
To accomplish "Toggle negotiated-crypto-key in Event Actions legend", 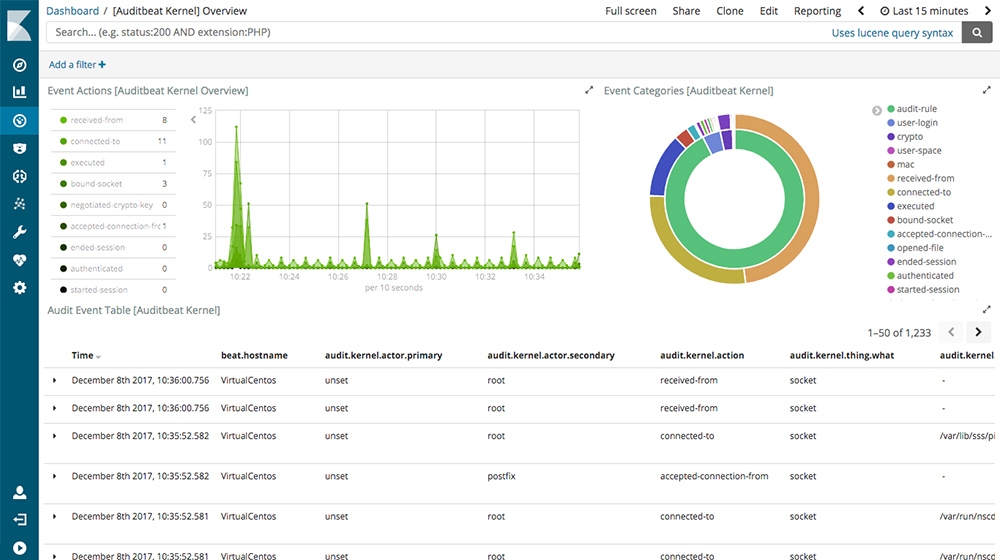I will [113, 205].
